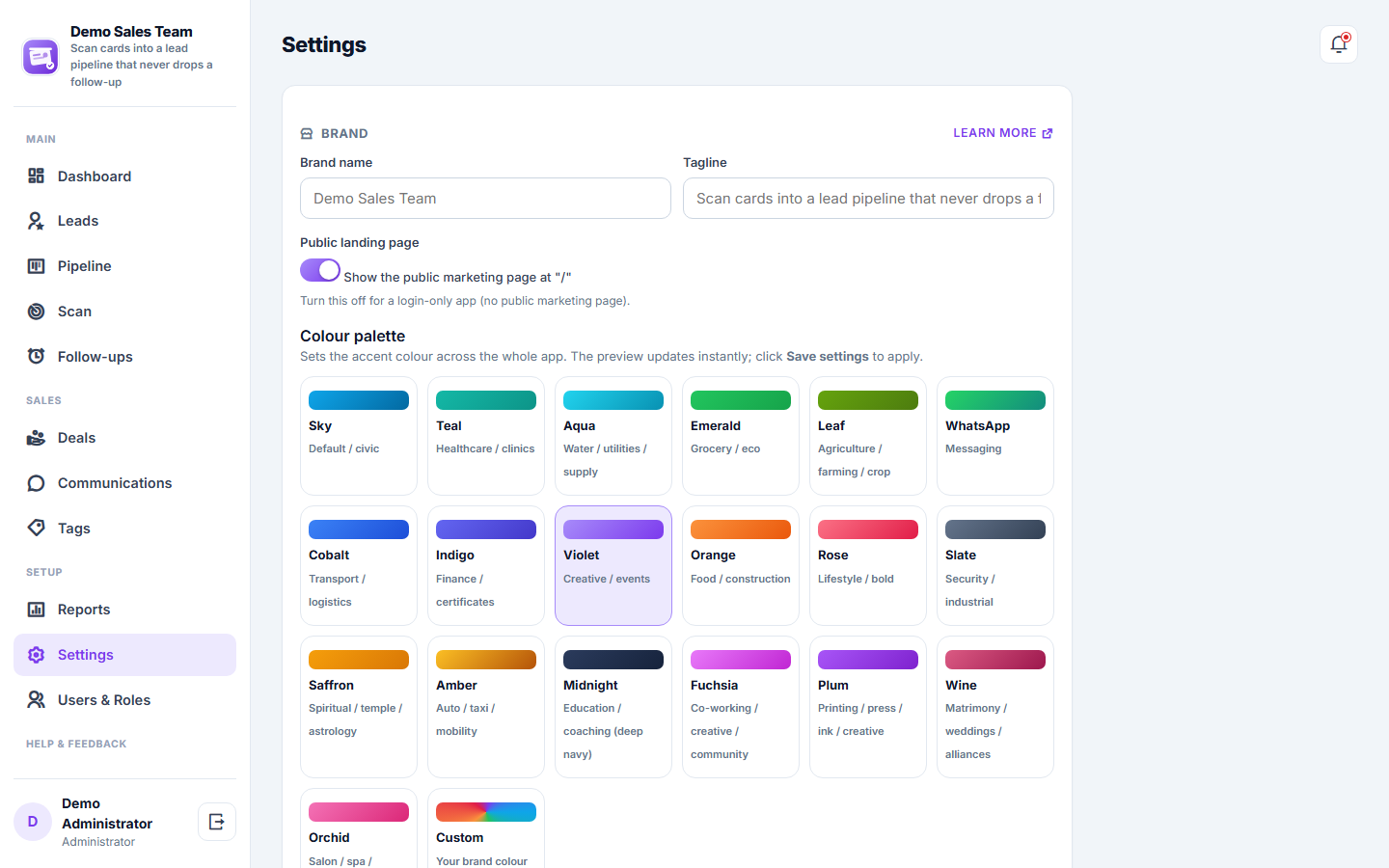Image resolution: width=1389 pixels, height=868 pixels.
Task: Open Users & Roles page
Action: click(124, 700)
